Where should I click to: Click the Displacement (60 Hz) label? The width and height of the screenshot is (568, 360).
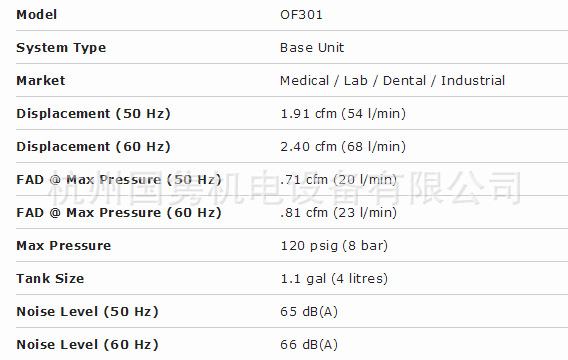pos(93,147)
